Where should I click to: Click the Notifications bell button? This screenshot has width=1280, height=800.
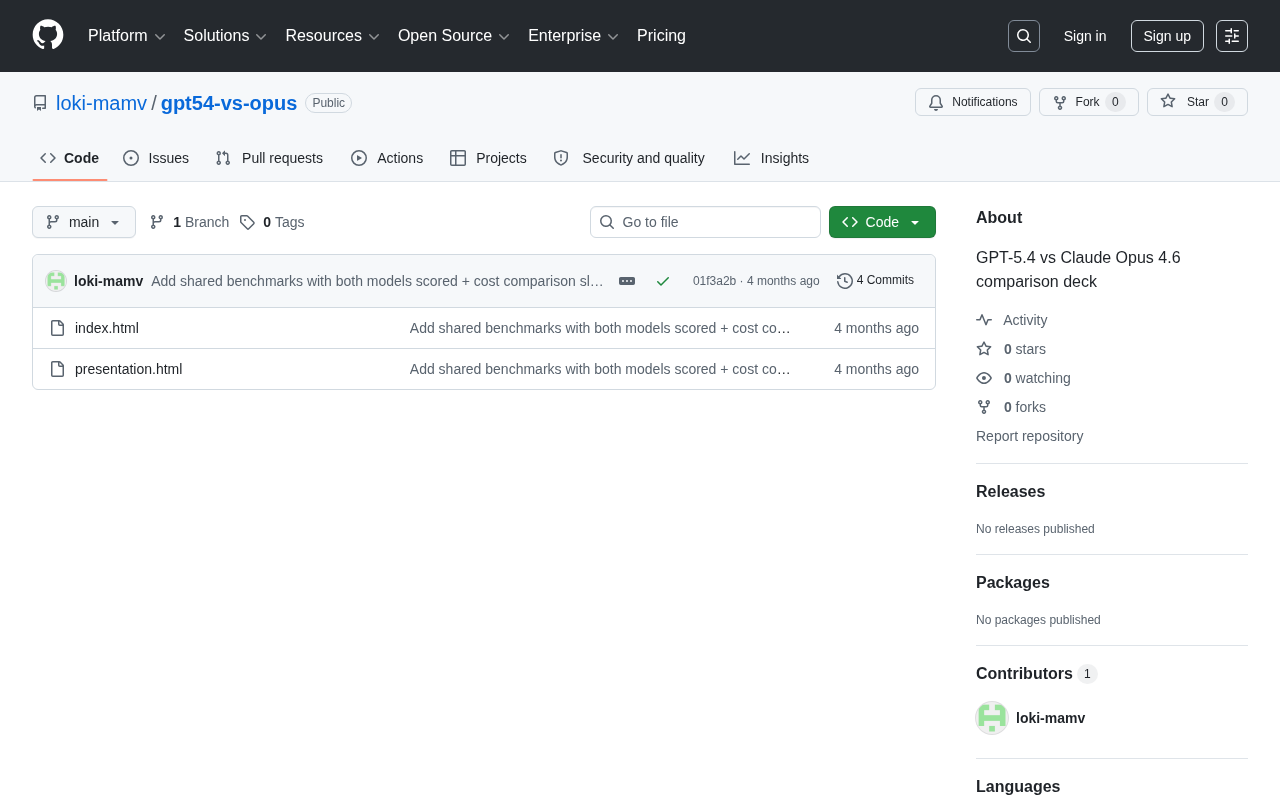pos(973,102)
